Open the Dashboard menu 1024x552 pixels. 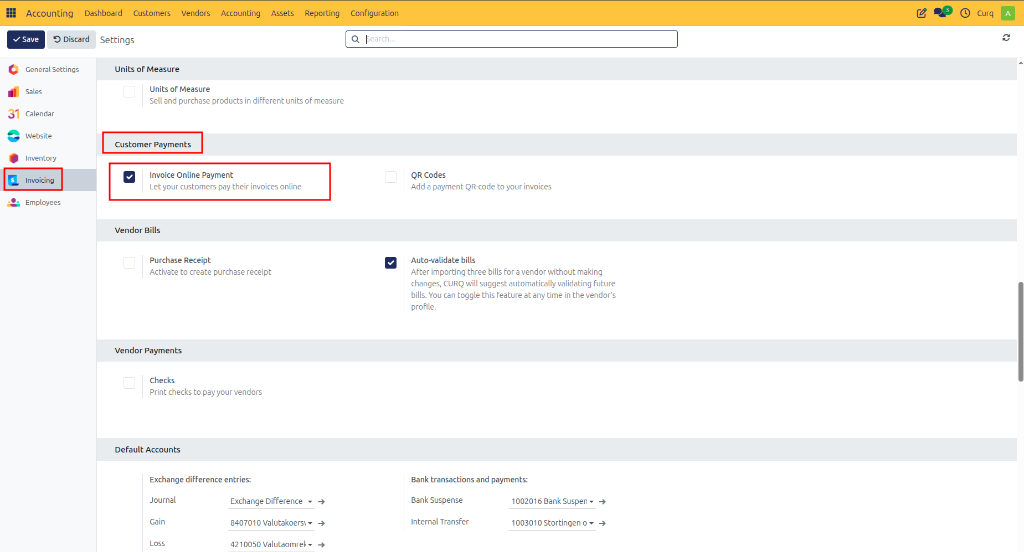pos(103,13)
